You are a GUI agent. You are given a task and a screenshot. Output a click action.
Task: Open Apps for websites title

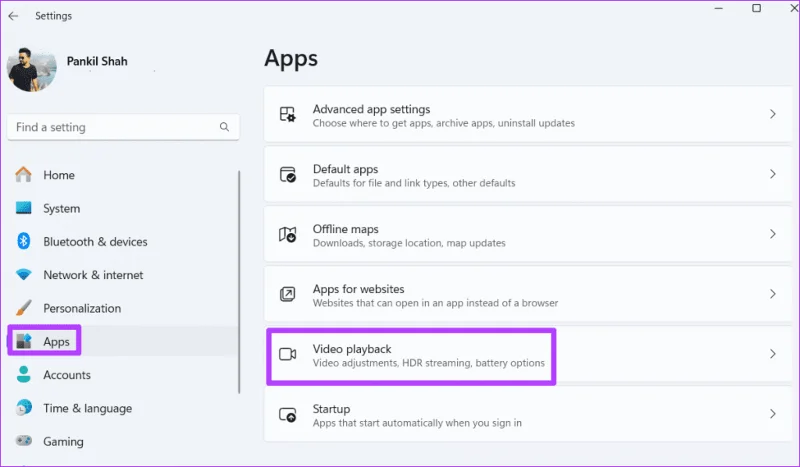click(359, 289)
